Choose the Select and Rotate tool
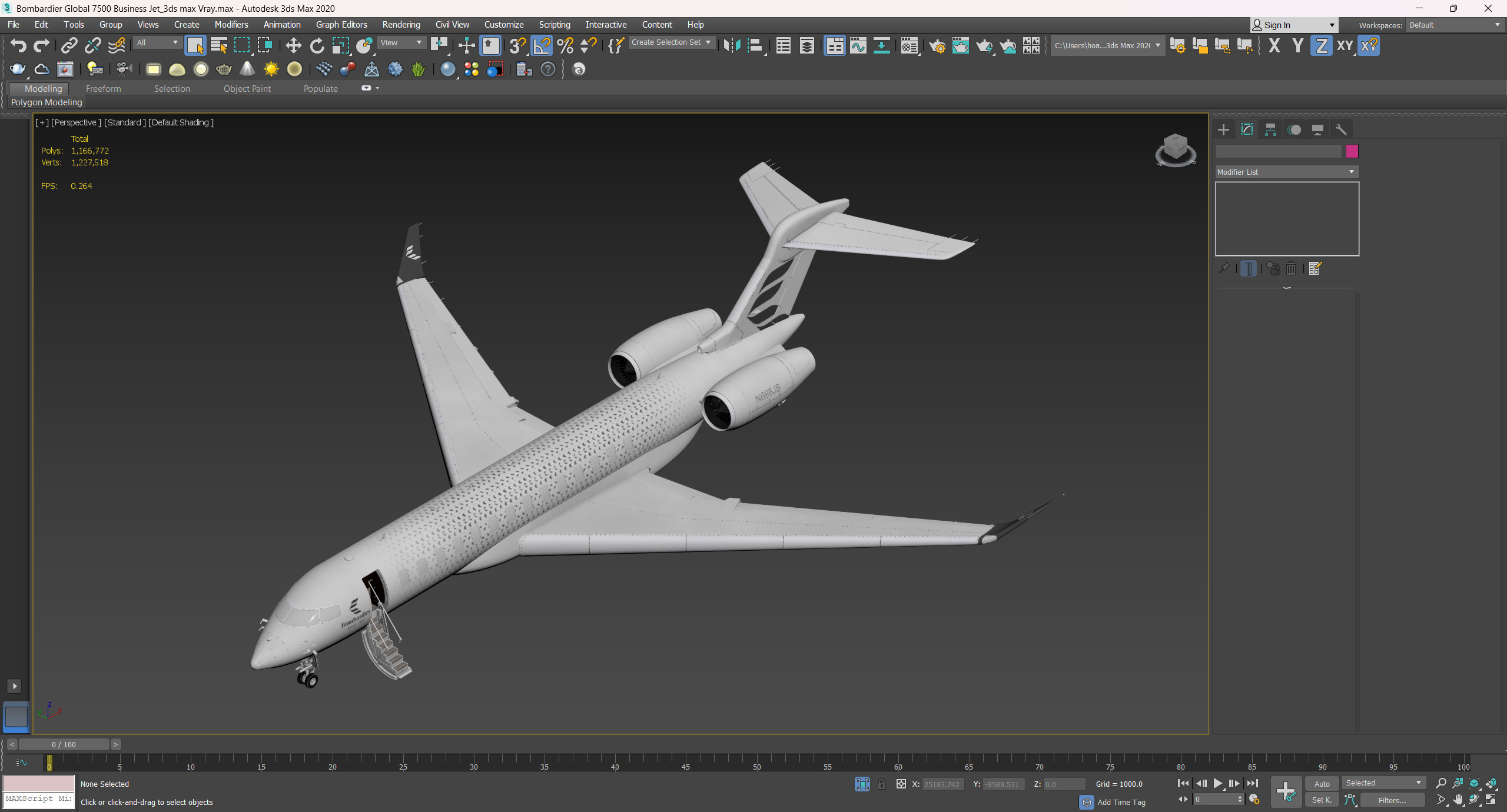Screen dimensions: 1507x812 [x=317, y=45]
